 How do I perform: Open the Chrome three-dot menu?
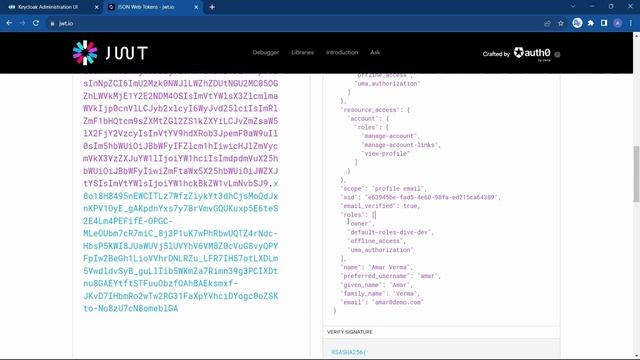click(631, 23)
